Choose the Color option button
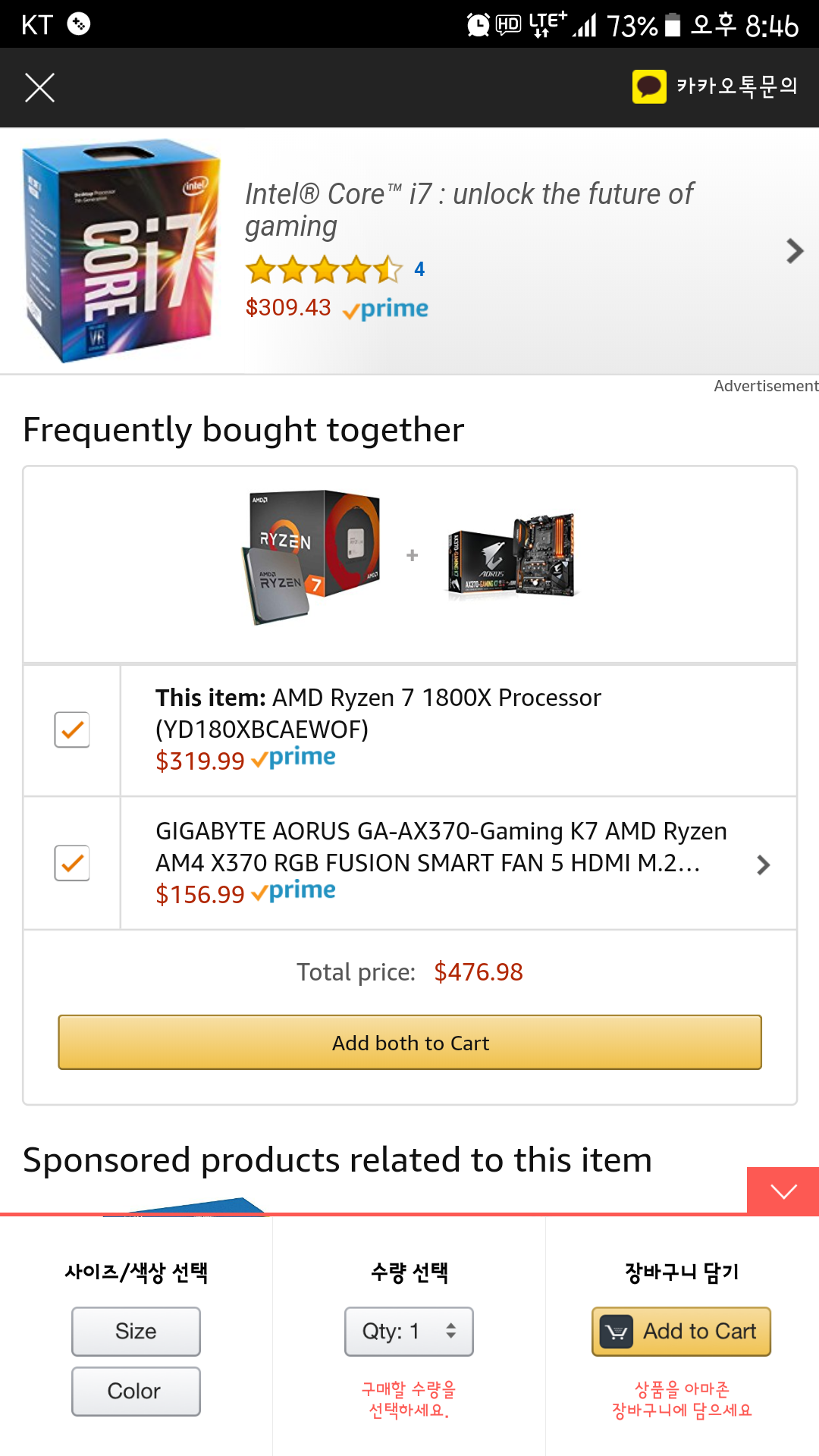Image resolution: width=819 pixels, height=1456 pixels. click(136, 1391)
